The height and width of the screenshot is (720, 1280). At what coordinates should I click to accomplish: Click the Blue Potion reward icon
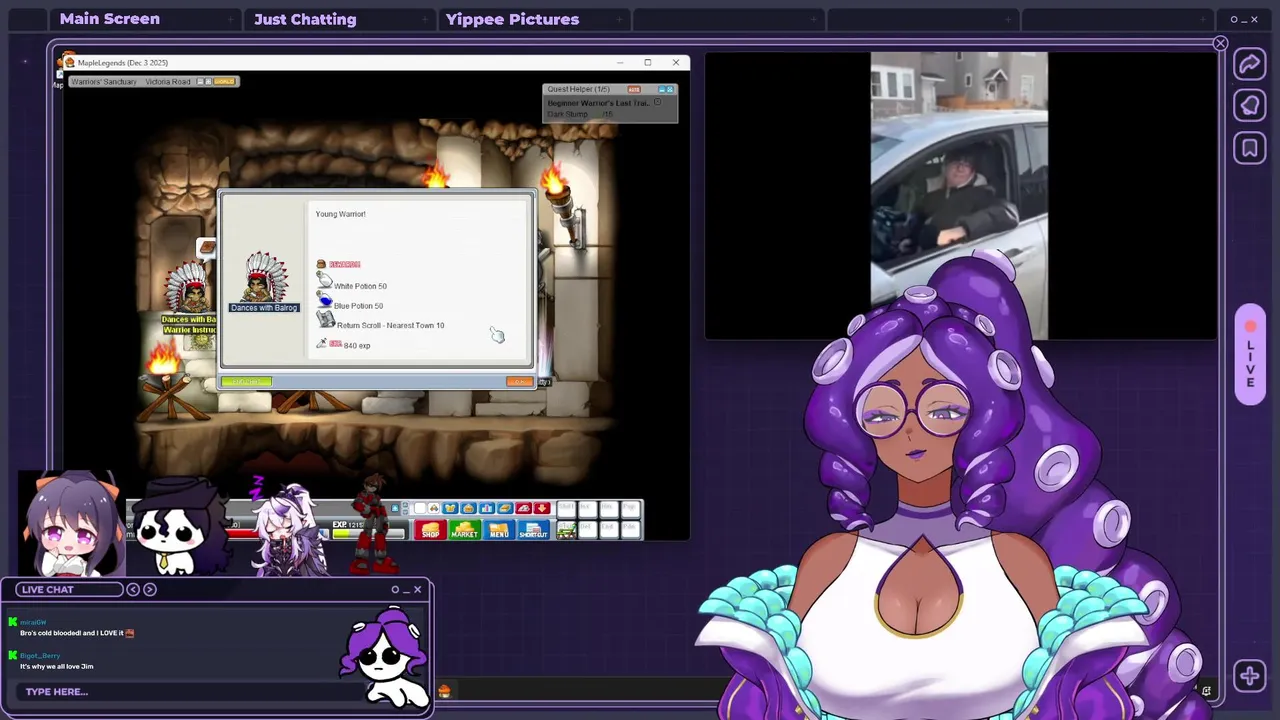[x=324, y=302]
